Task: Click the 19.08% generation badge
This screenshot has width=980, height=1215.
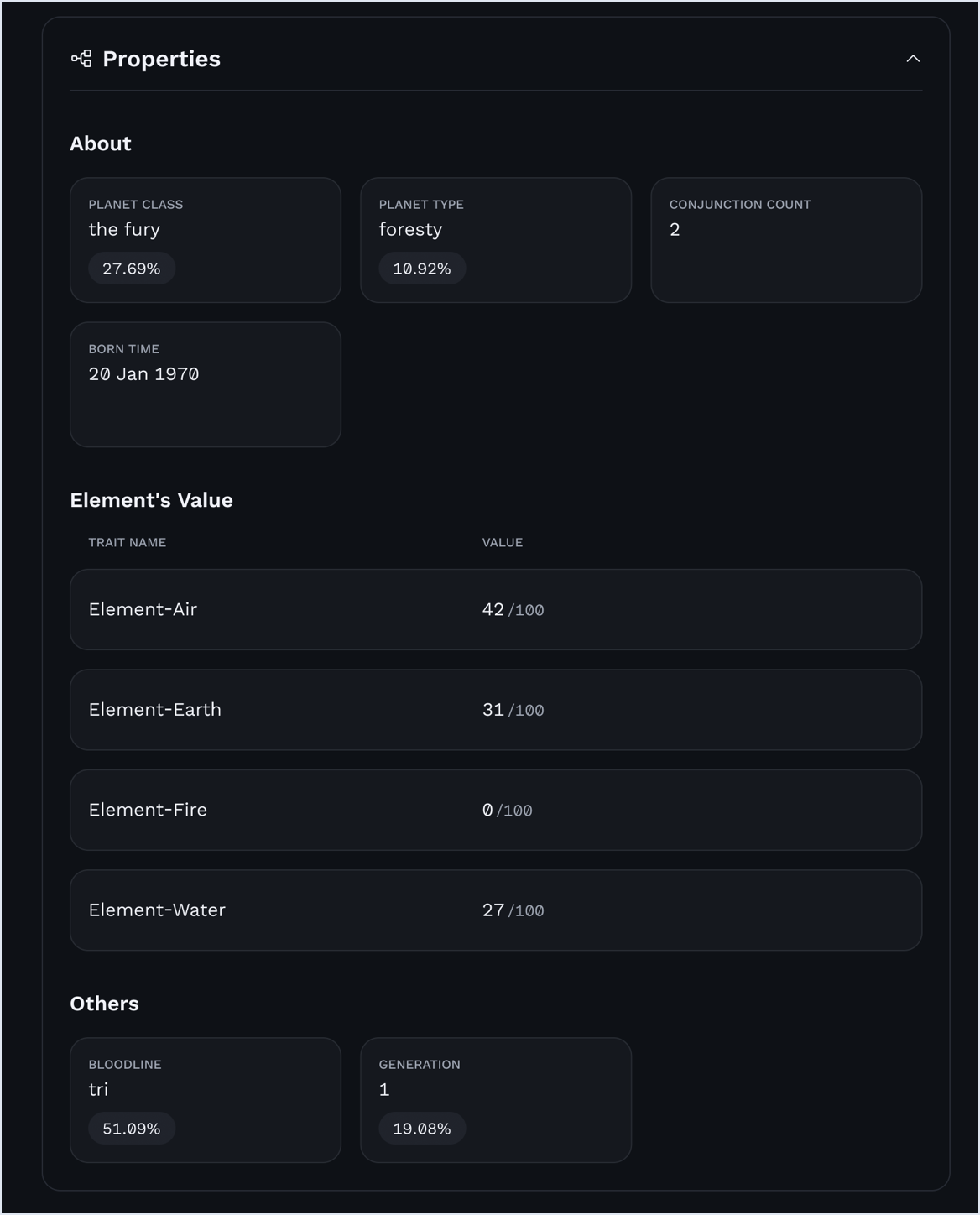Action: tap(422, 1129)
